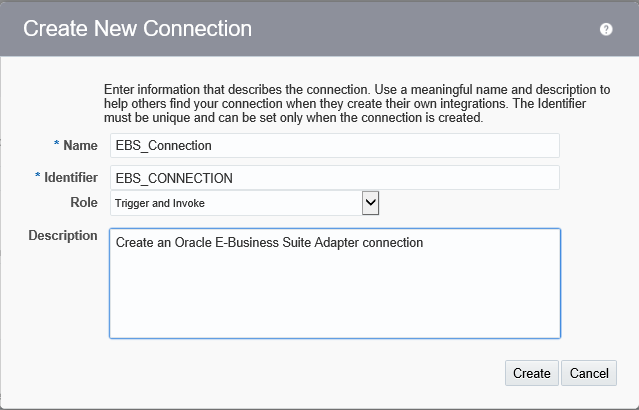Image resolution: width=639 pixels, height=410 pixels.
Task: Click the Role label
Action: click(84, 203)
